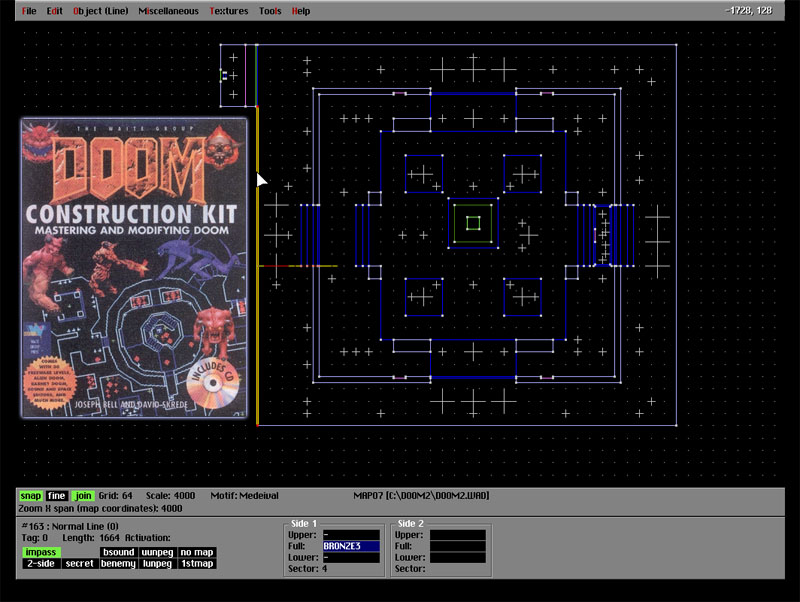Click the Doom Construction Kit book cover image
800x602 pixels.
tap(134, 268)
